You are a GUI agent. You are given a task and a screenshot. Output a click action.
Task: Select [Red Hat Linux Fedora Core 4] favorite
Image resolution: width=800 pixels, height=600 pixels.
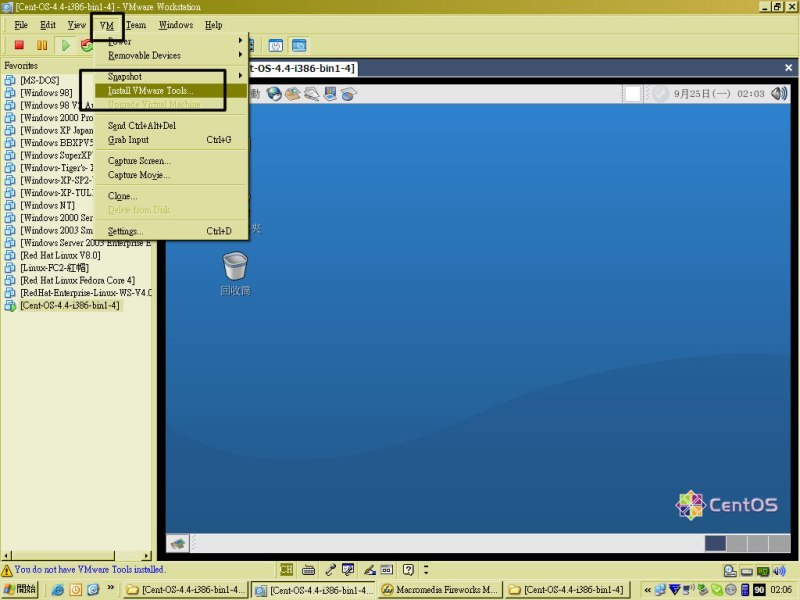tap(78, 280)
